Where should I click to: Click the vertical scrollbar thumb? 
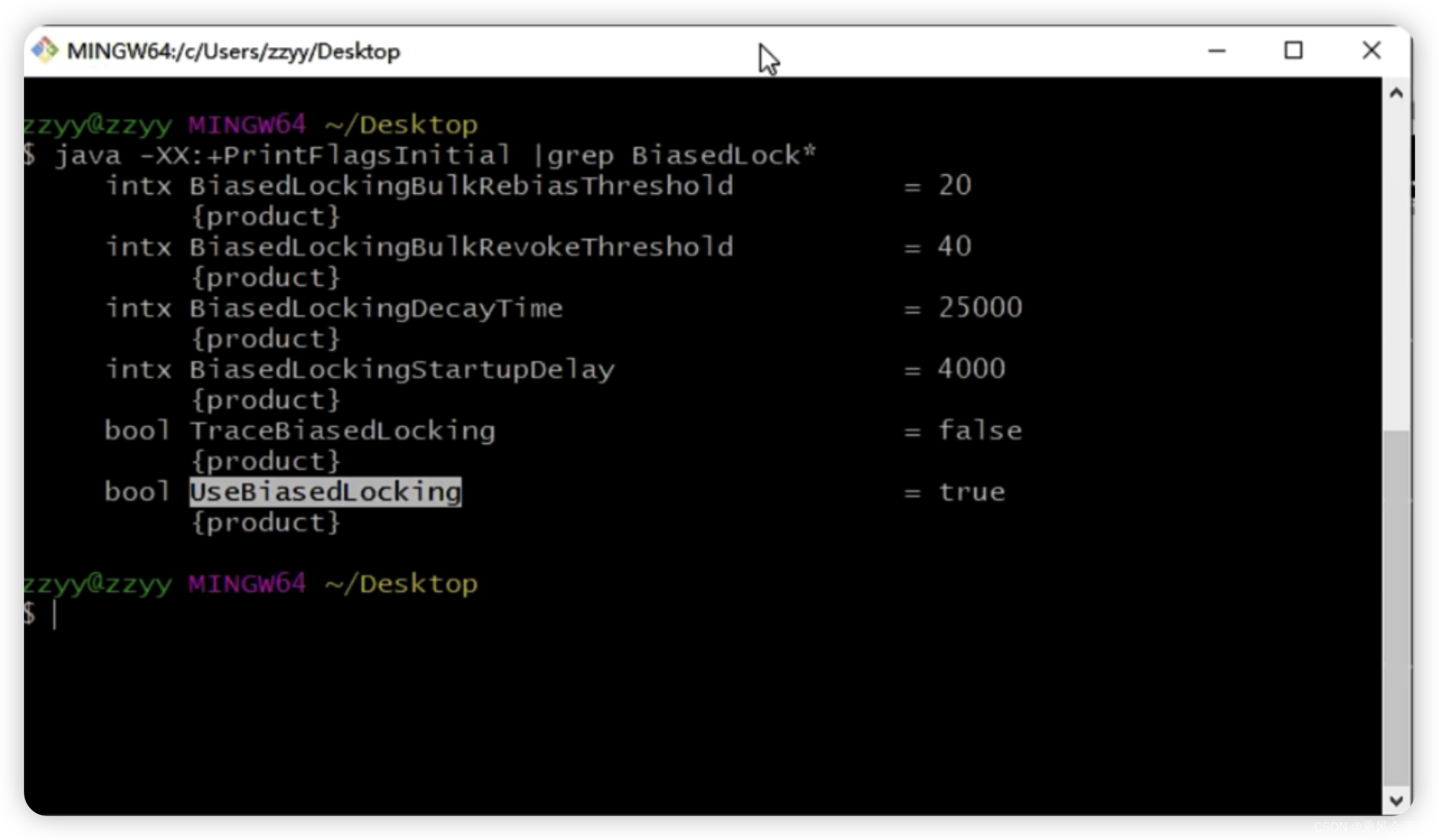[x=1396, y=607]
